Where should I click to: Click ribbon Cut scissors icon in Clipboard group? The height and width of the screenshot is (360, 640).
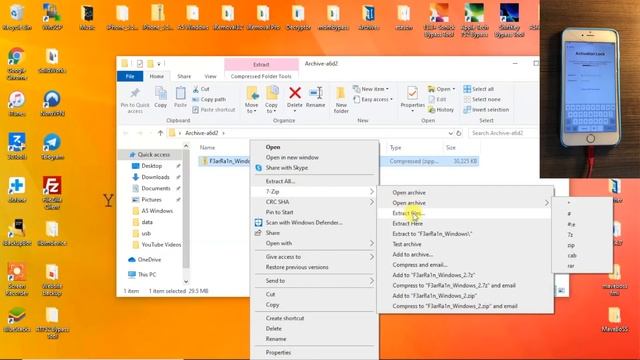pyautogui.click(x=196, y=89)
